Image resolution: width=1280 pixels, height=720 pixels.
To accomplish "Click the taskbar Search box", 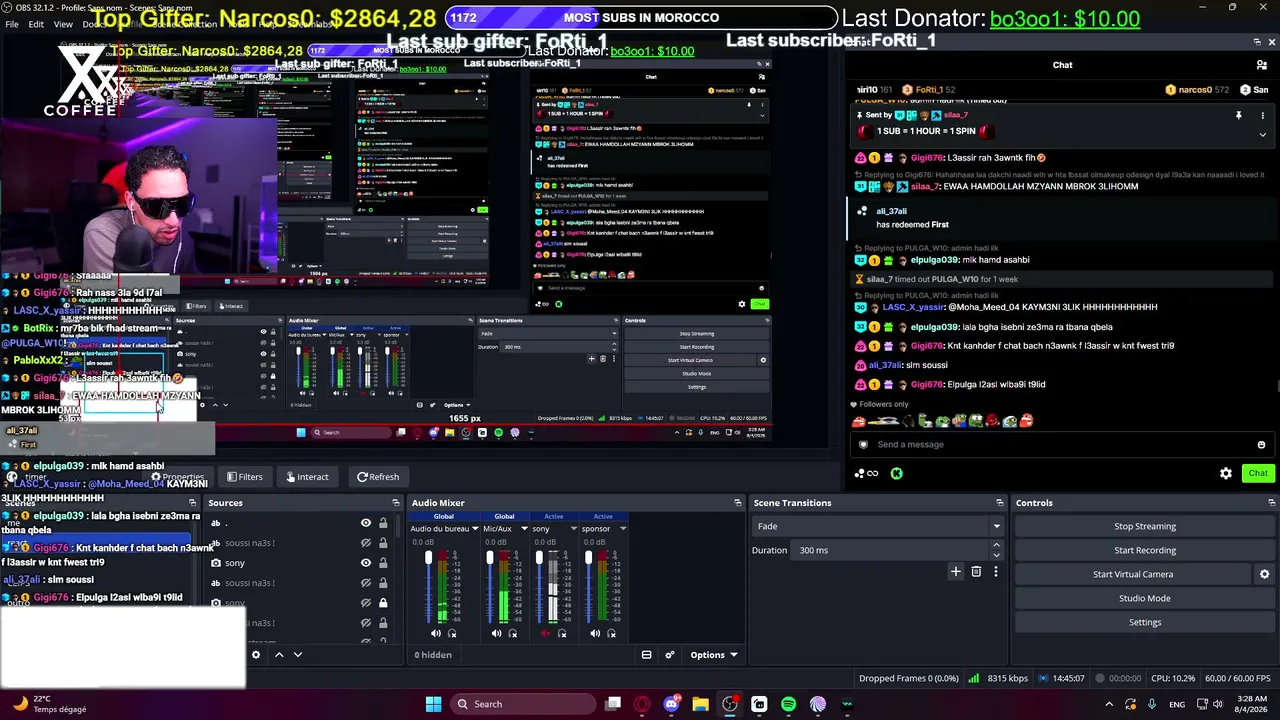I will point(521,704).
